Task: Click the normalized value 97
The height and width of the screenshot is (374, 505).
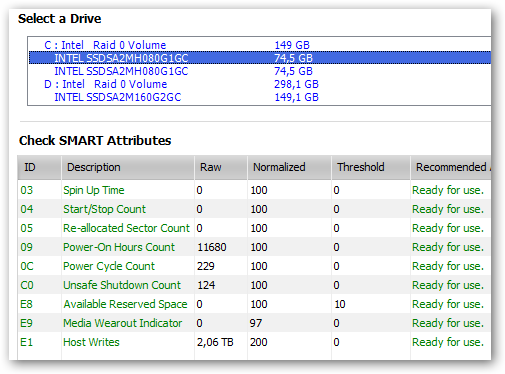Action: click(256, 323)
